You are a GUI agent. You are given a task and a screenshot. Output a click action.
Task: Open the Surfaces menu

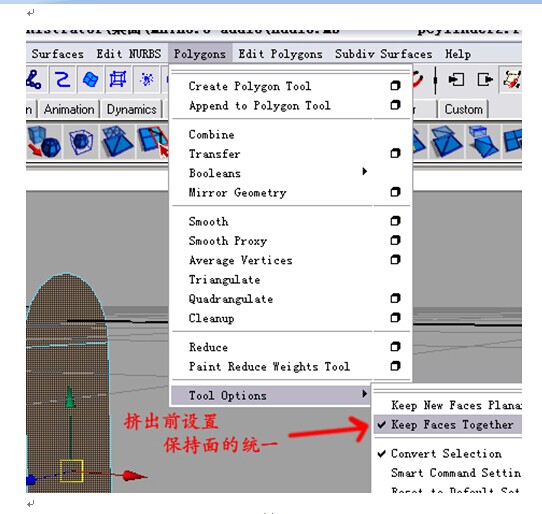click(x=57, y=54)
